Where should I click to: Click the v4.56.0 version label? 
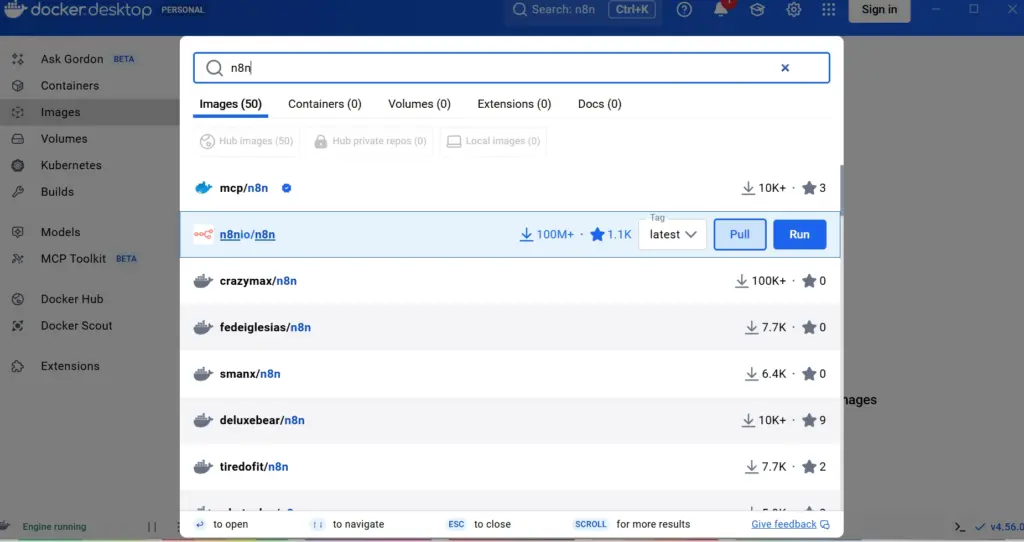pos(1006,526)
